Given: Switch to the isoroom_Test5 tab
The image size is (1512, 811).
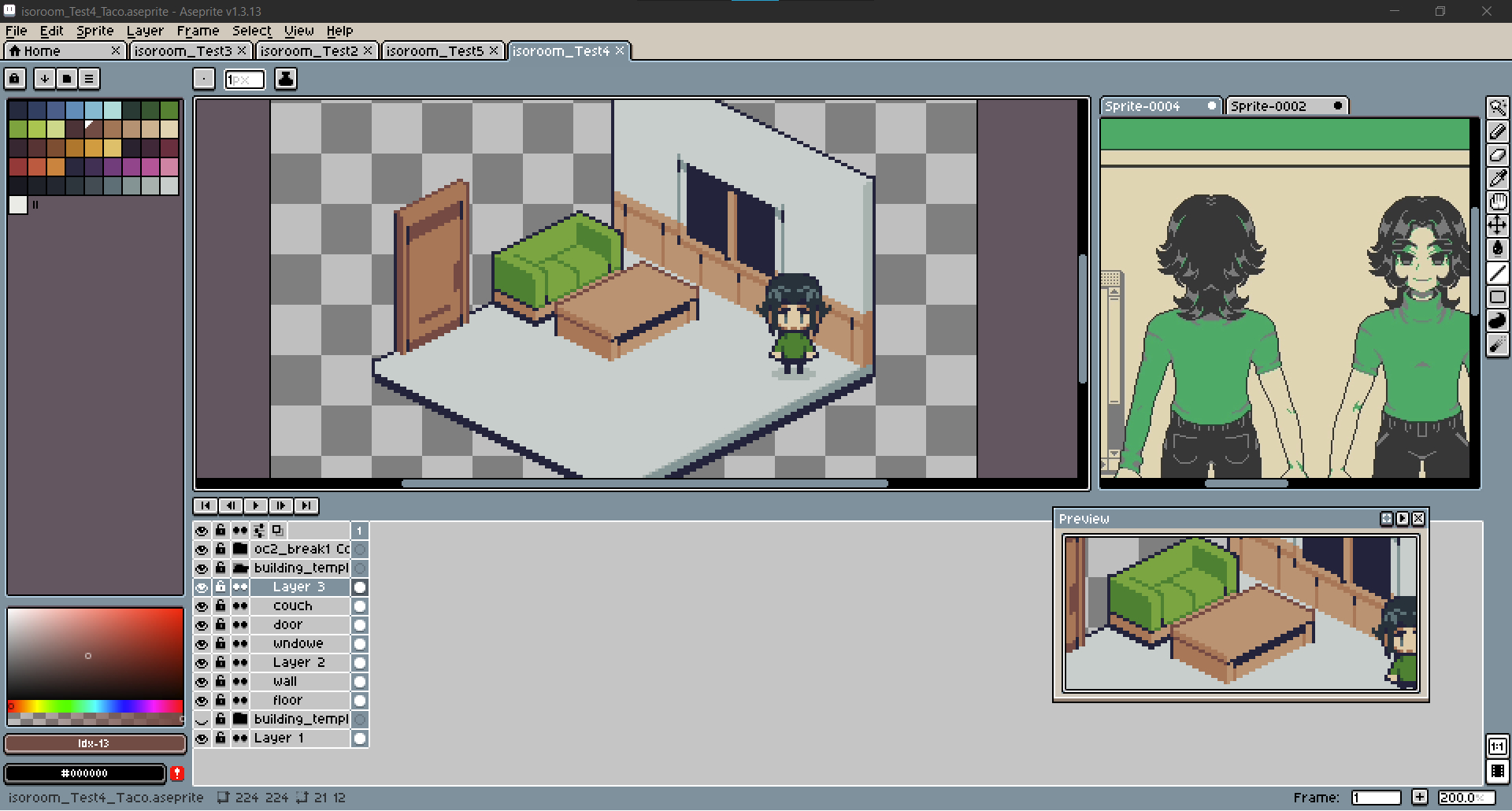Looking at the screenshot, I should coord(434,51).
